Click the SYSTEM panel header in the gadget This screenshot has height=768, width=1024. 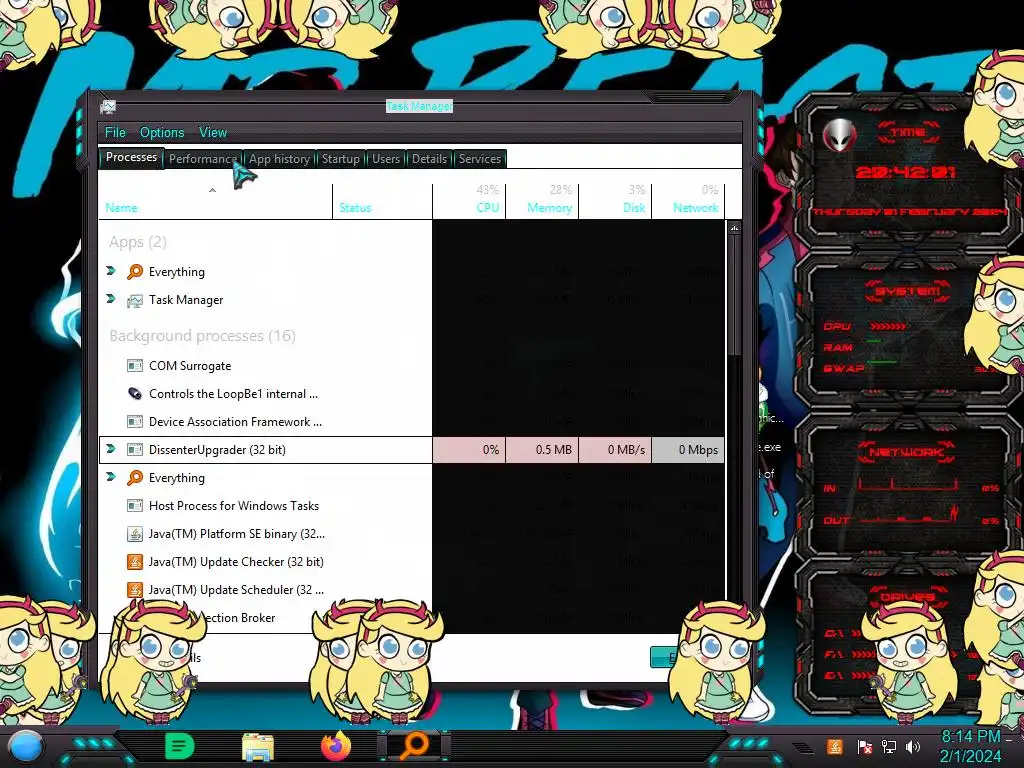pyautogui.click(x=907, y=291)
